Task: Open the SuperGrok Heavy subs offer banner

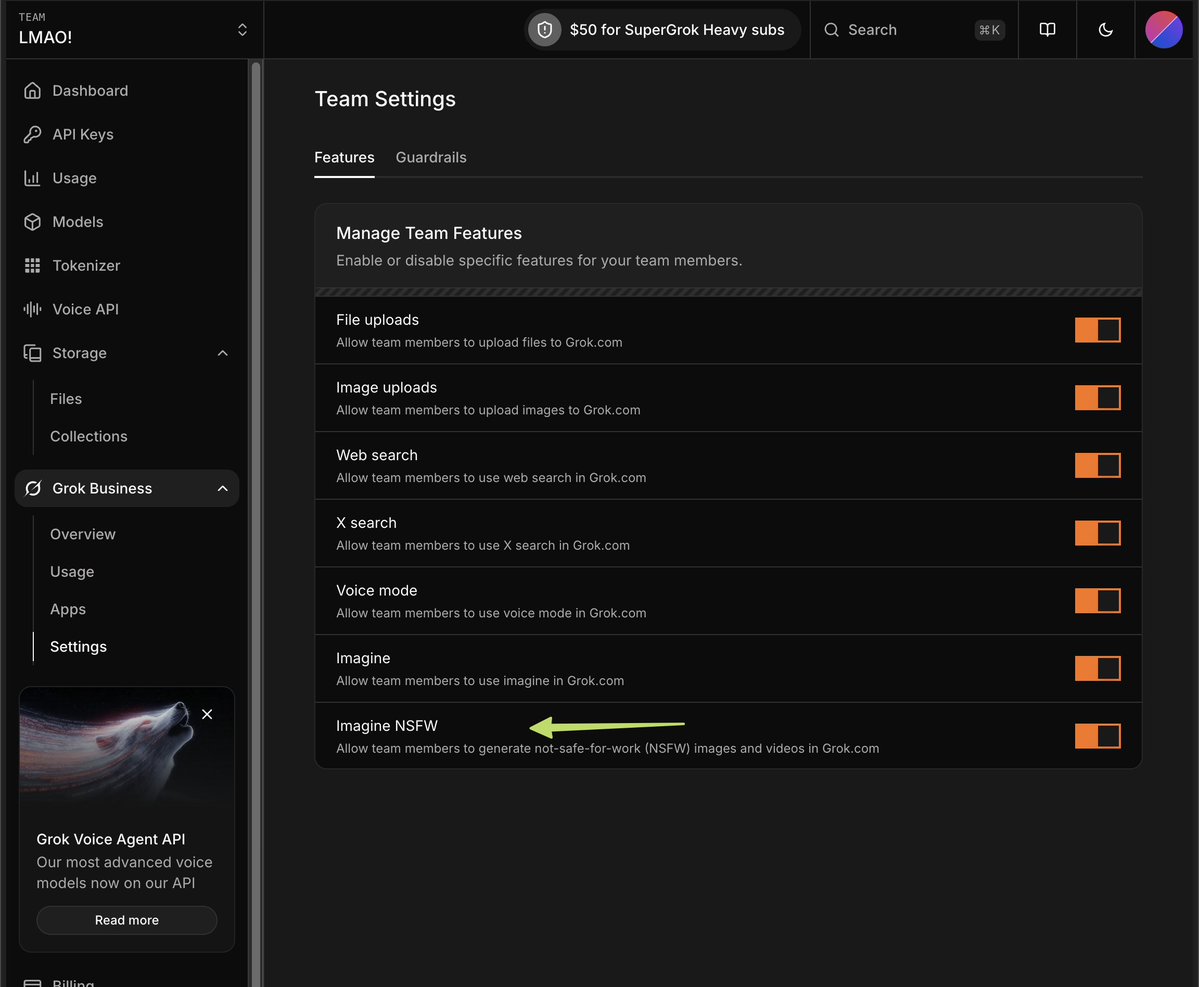Action: pos(662,29)
